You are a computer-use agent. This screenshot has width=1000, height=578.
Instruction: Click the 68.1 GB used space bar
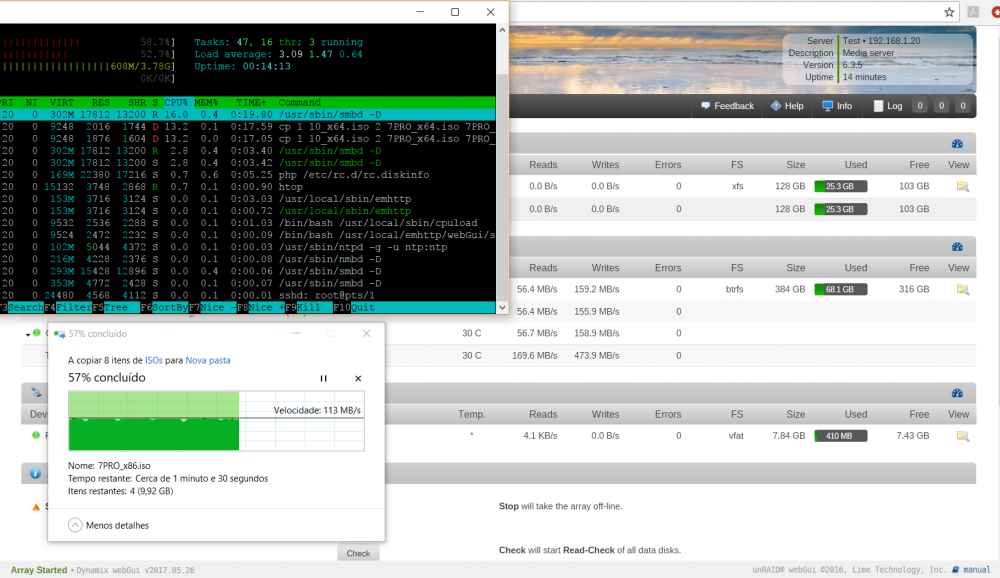[x=841, y=290]
